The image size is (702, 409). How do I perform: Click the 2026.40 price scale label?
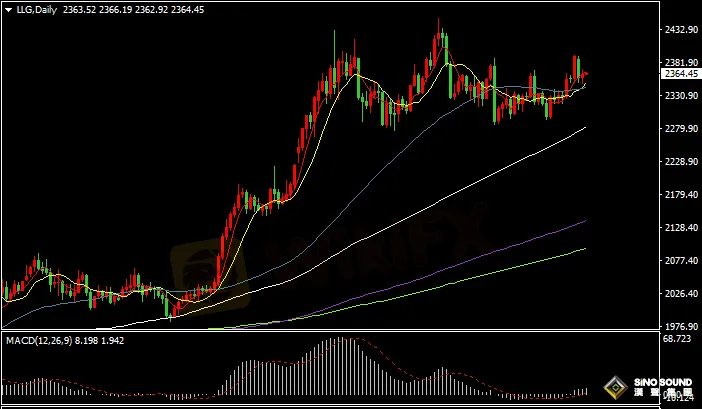(680, 294)
